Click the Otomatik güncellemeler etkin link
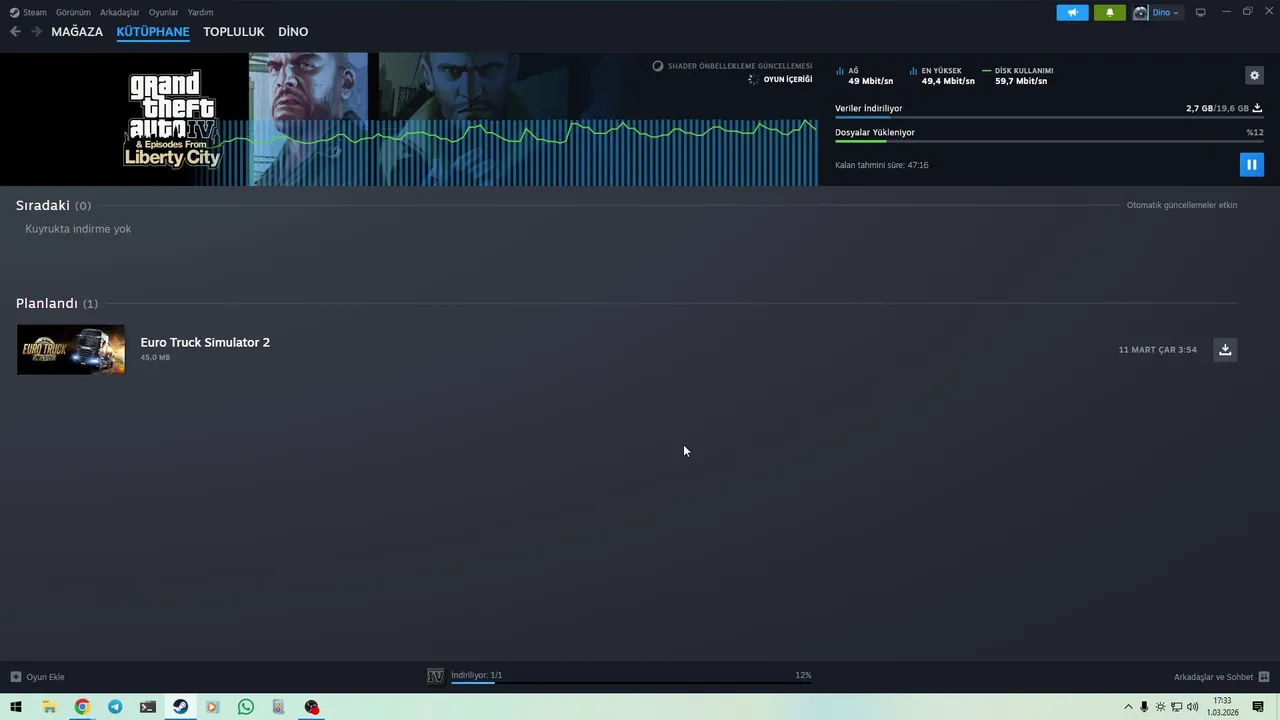The height and width of the screenshot is (720, 1280). (x=1182, y=205)
